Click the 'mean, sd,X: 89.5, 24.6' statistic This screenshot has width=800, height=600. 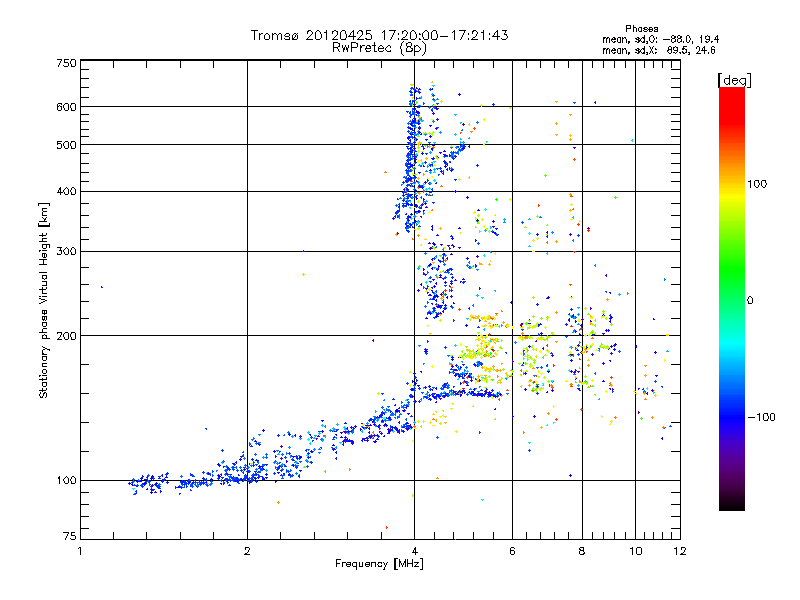(659, 50)
